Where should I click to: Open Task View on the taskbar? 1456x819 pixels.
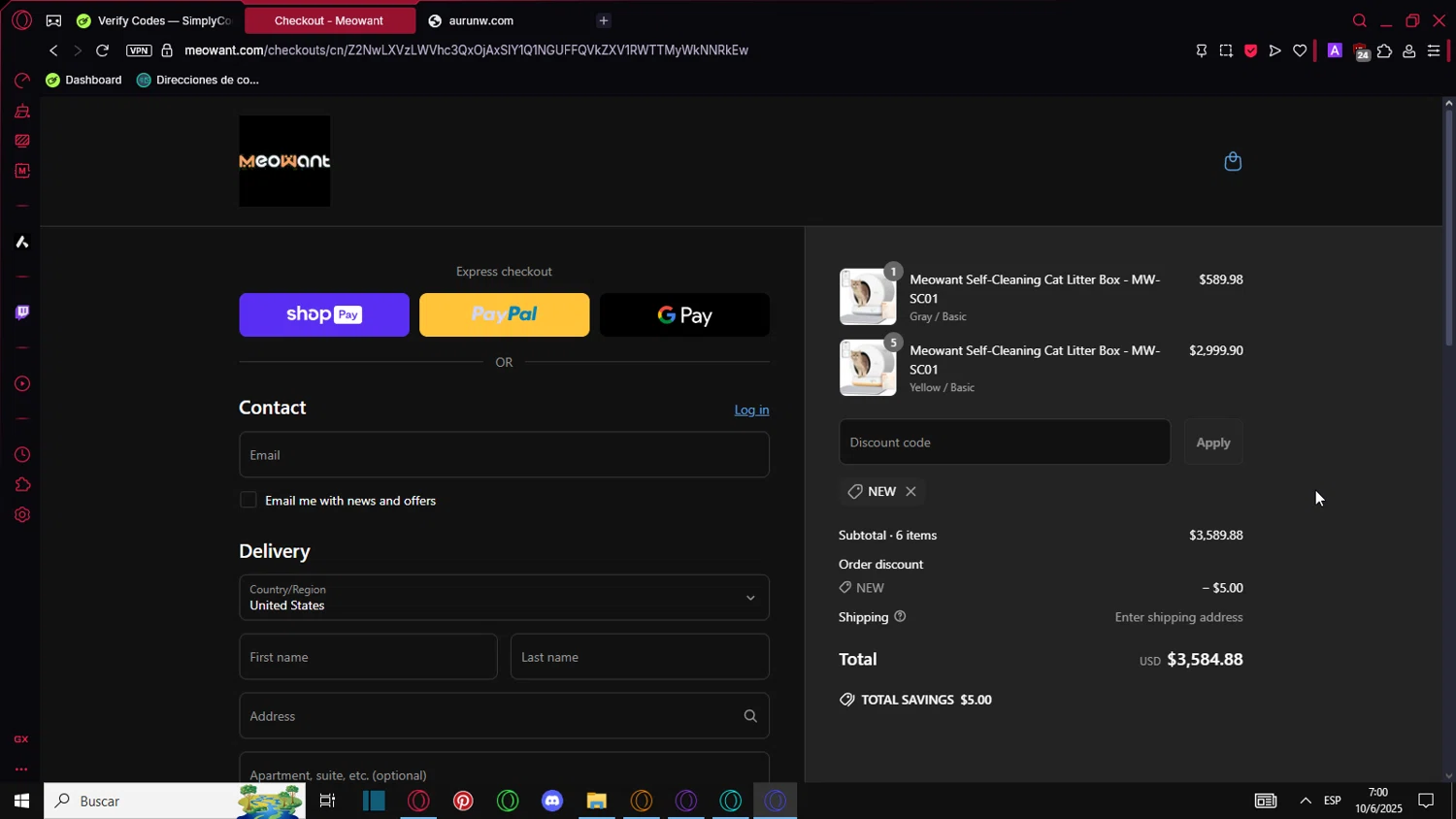pyautogui.click(x=327, y=801)
